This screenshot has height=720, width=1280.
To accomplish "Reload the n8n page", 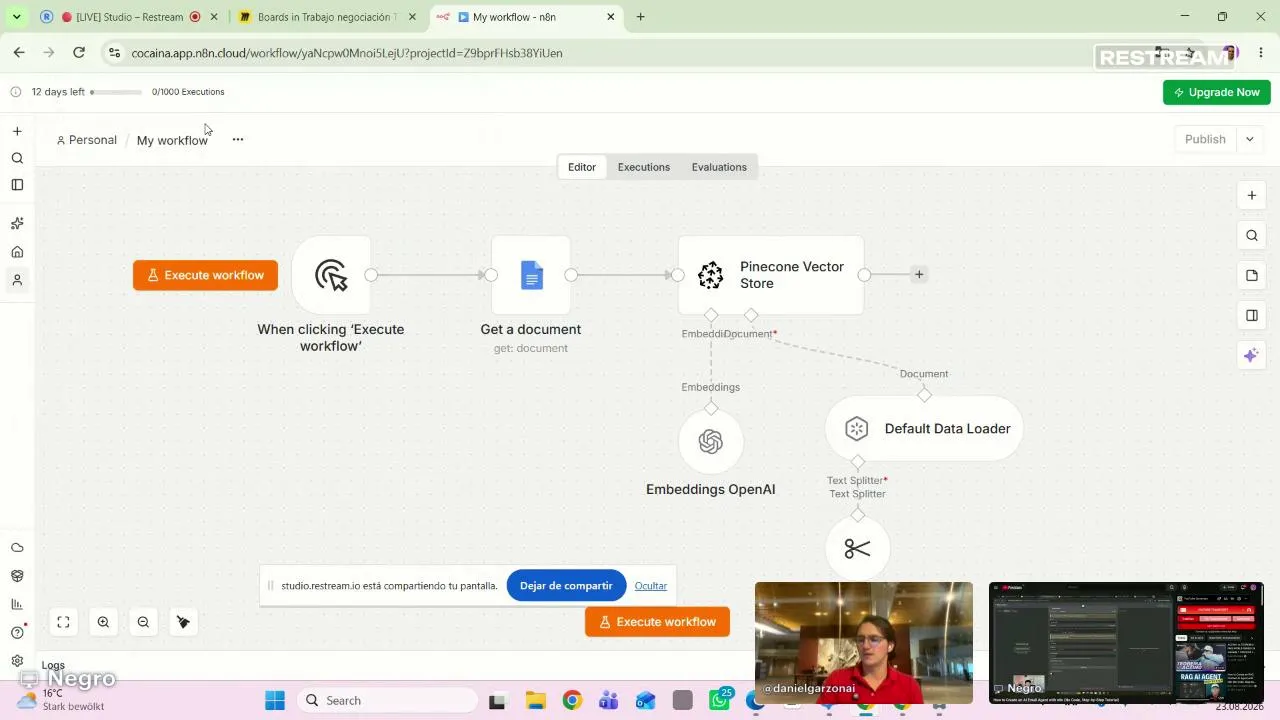I will 79,53.
